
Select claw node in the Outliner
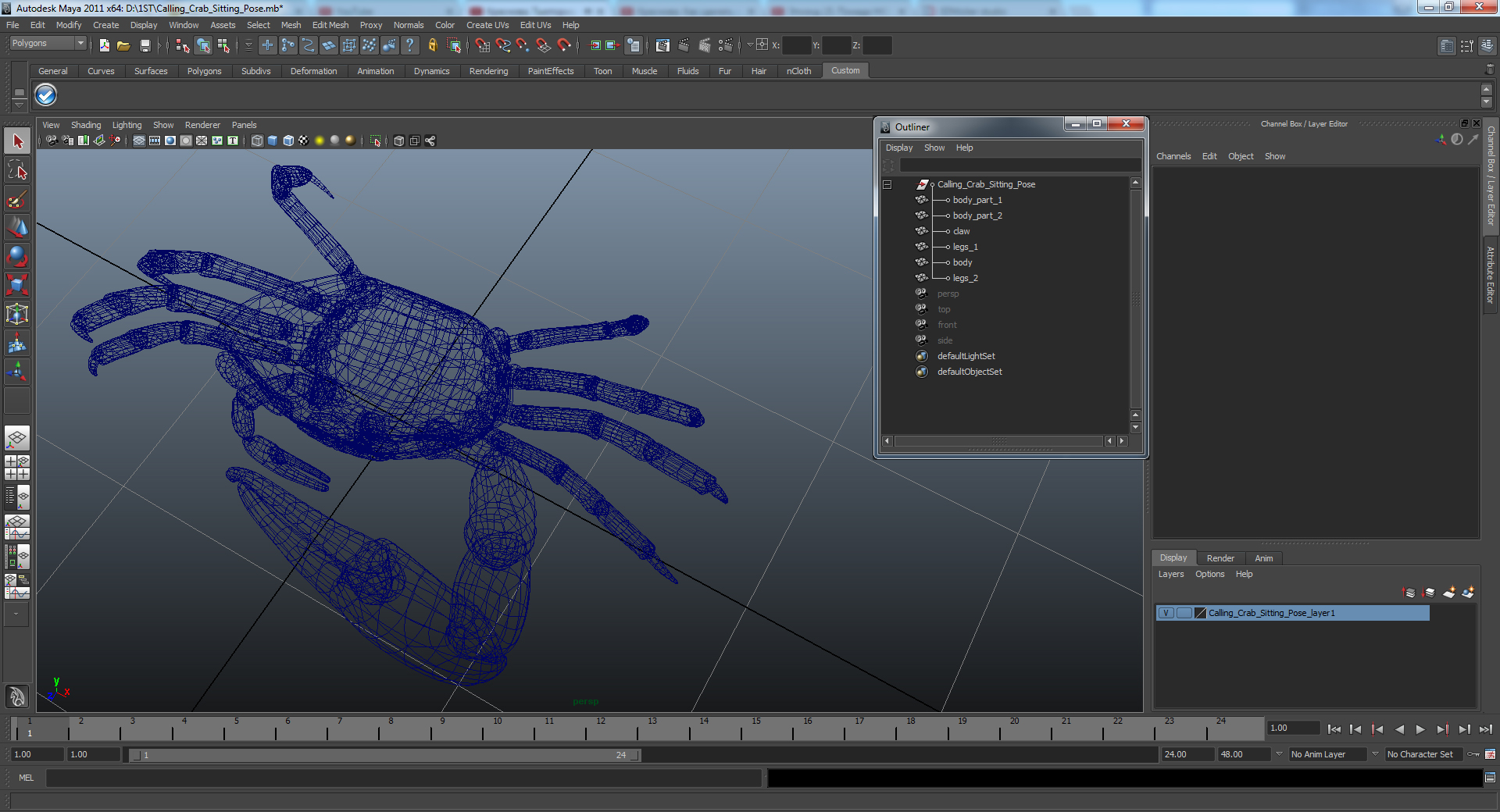(961, 232)
